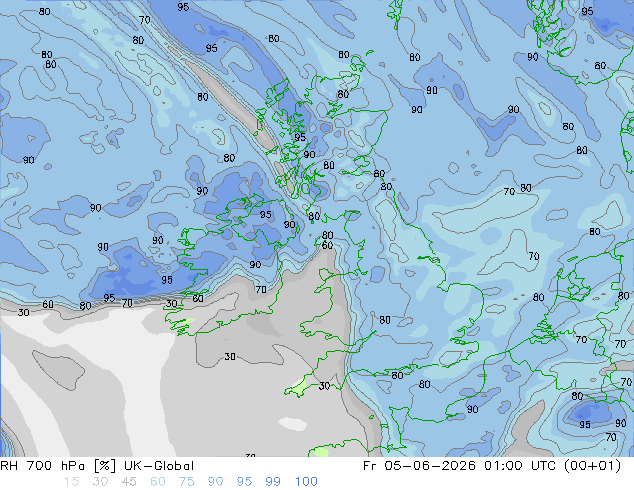Select the 'UK-Global' model name label
634x490 pixels.
click(159, 466)
